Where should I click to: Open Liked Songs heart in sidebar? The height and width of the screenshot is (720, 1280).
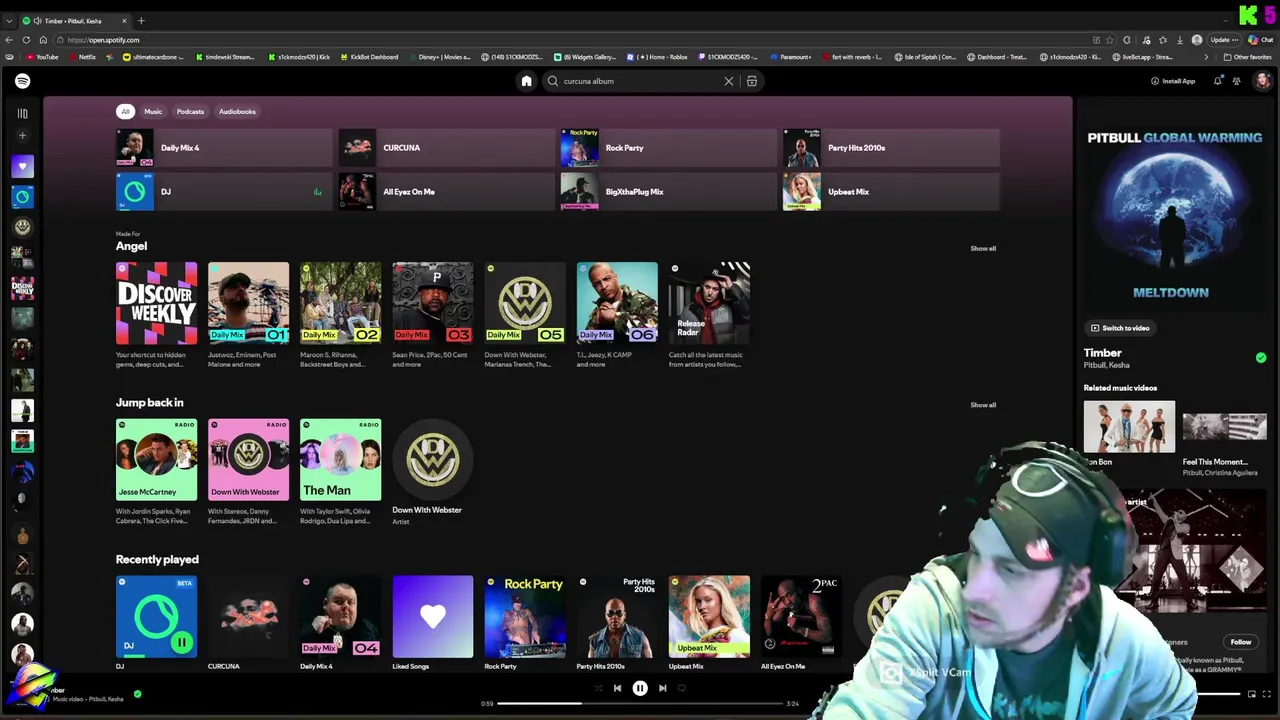(x=22, y=166)
